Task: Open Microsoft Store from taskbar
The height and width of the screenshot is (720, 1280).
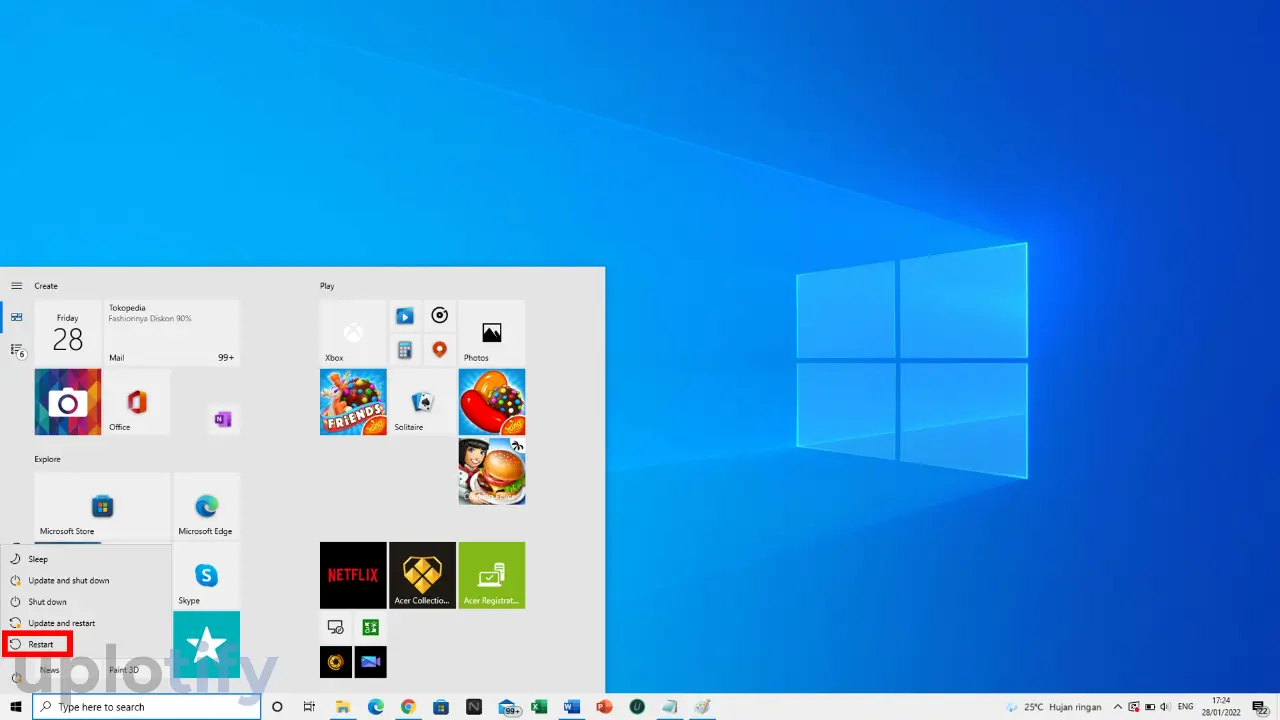Action: pyautogui.click(x=441, y=707)
